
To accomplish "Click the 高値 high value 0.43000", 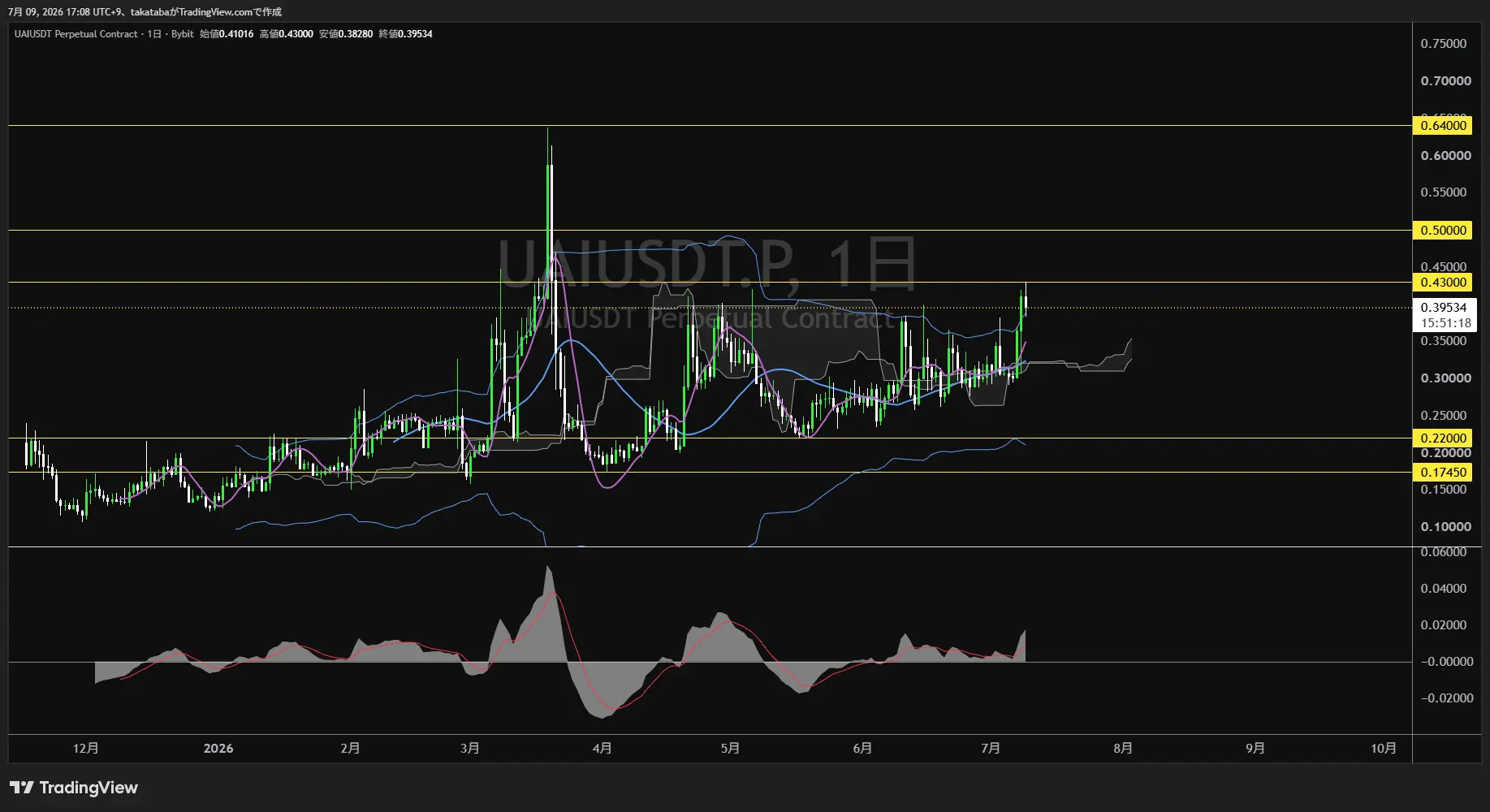I will click(296, 34).
